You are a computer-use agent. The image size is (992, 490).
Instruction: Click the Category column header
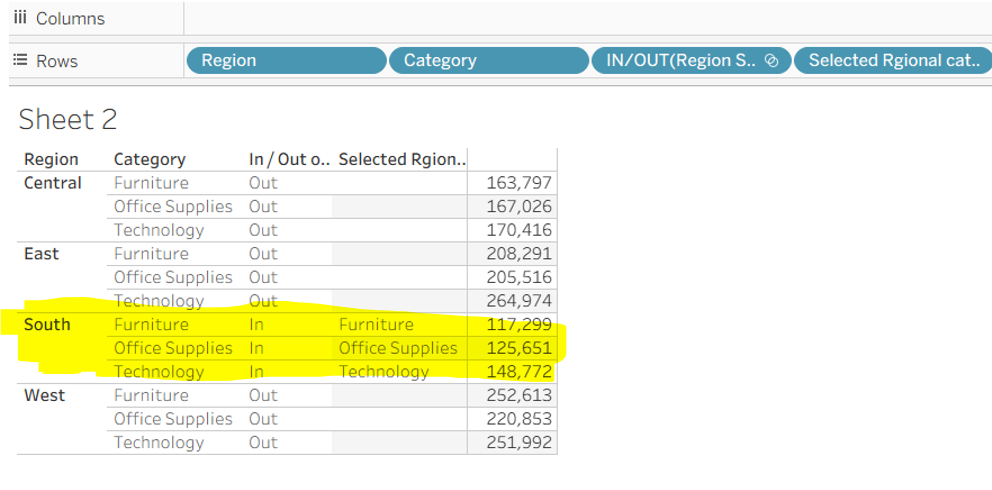click(149, 159)
